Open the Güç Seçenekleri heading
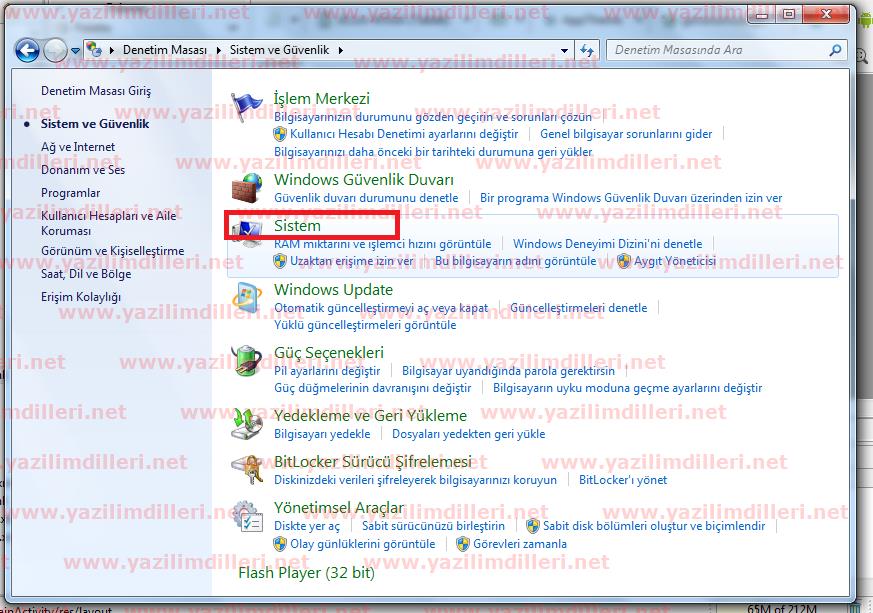 329,352
